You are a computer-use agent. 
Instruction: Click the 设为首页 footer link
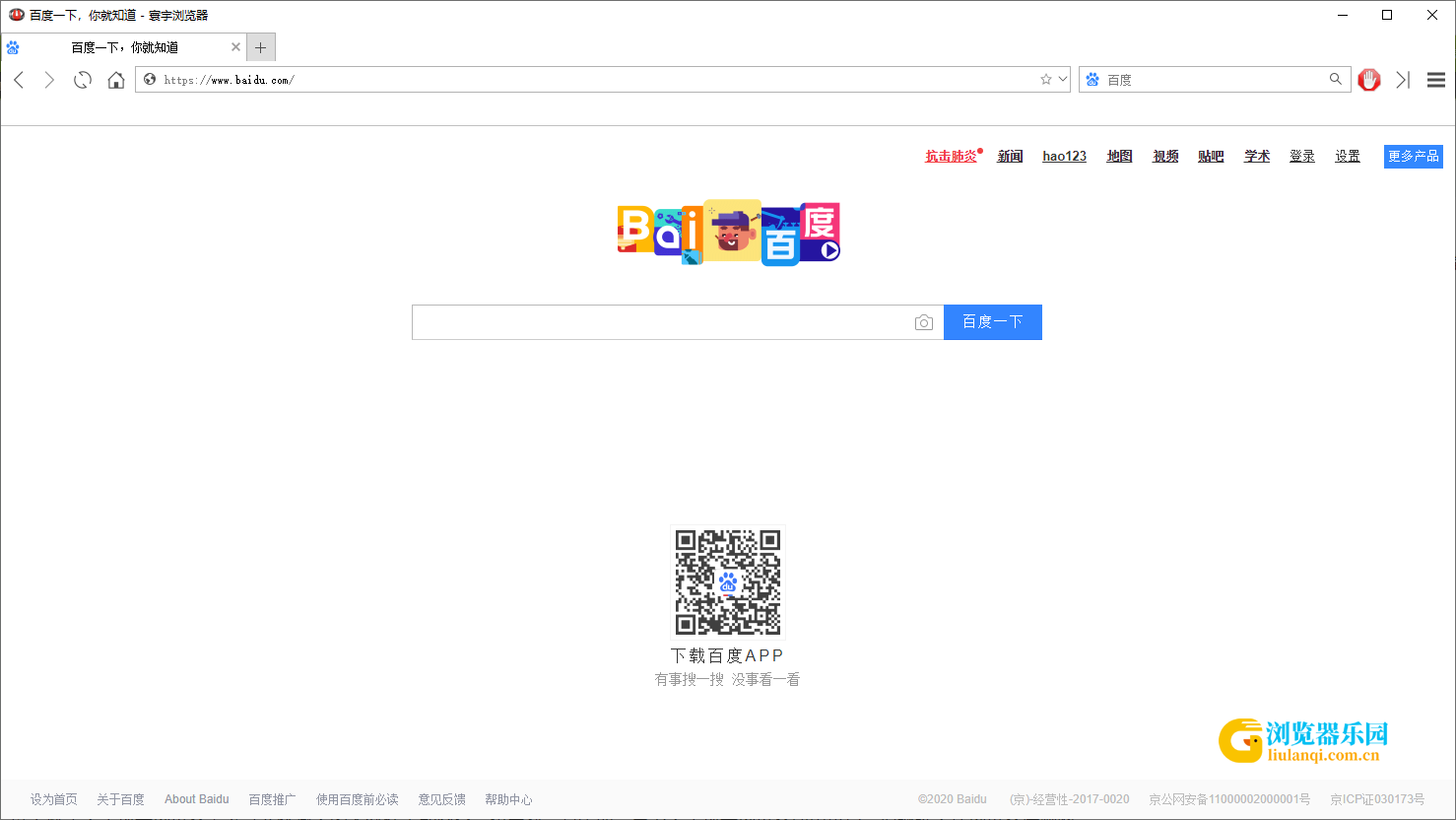click(x=53, y=799)
